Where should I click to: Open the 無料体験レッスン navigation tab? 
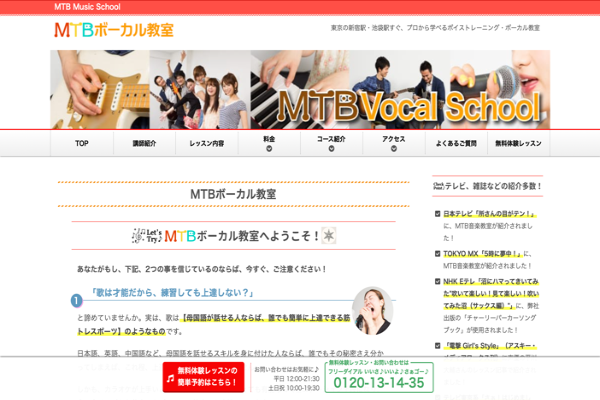coord(518,144)
